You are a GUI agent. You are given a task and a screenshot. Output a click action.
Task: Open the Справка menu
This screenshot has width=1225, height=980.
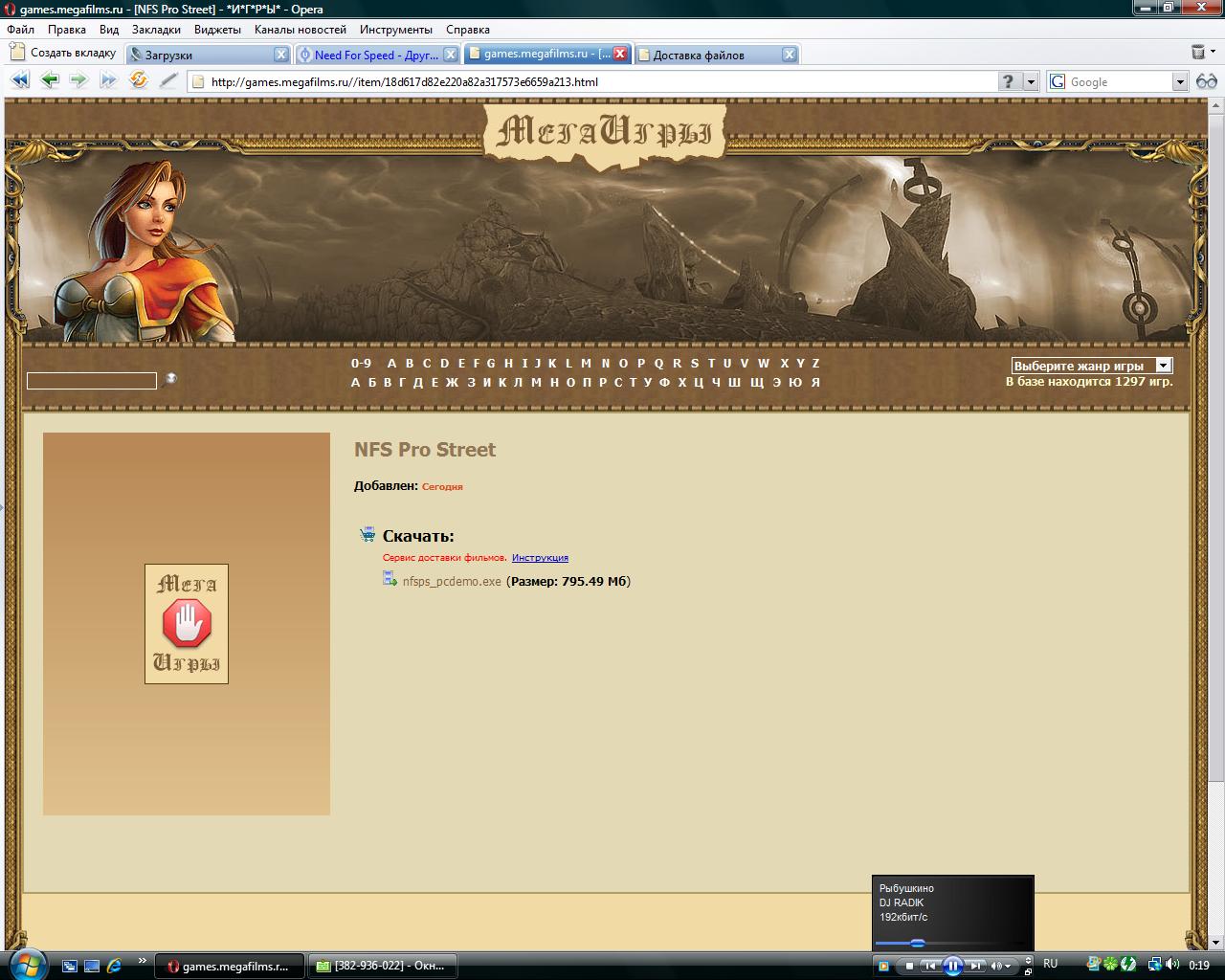pyautogui.click(x=468, y=30)
